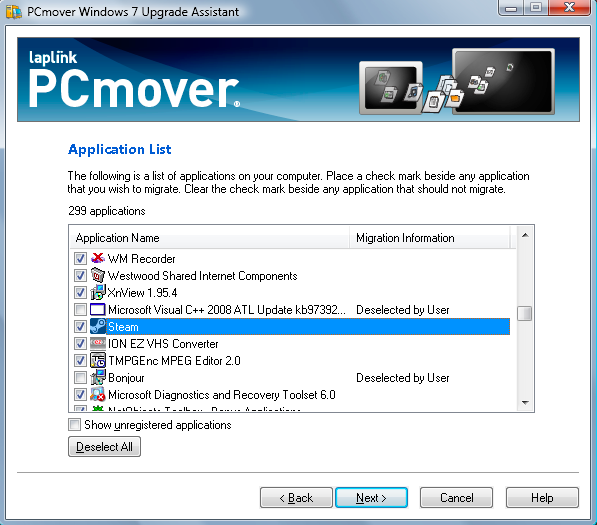Viewport: 597px width, 525px height.
Task: Click the Steam application icon
Action: (97, 327)
